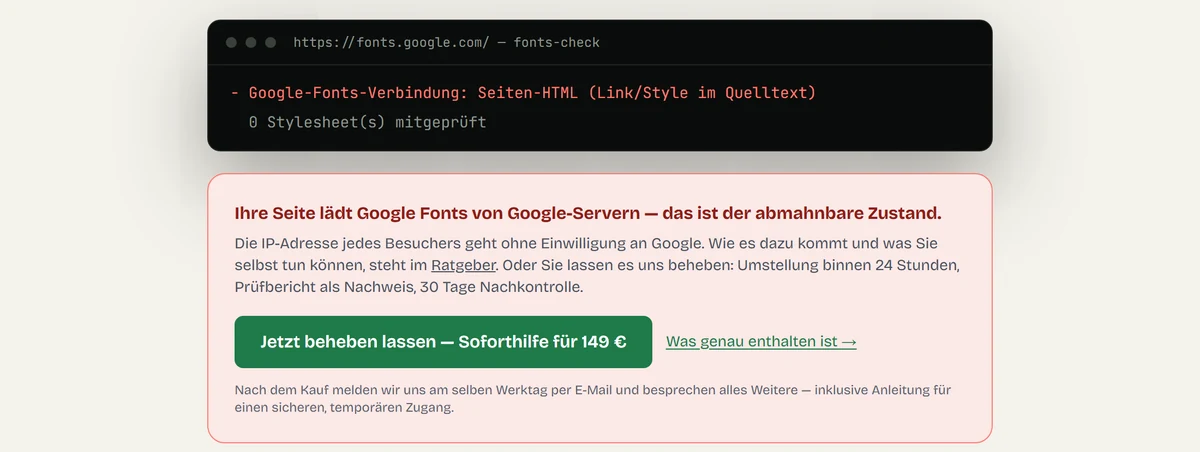
Task: Follow the 'Ratgeber' link in the text
Action: pos(464,265)
